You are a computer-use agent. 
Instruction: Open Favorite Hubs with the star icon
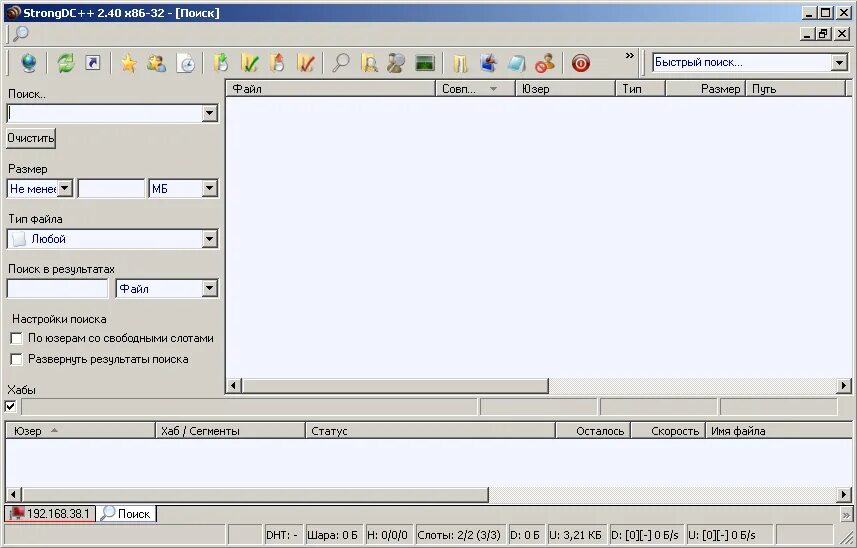(x=128, y=63)
